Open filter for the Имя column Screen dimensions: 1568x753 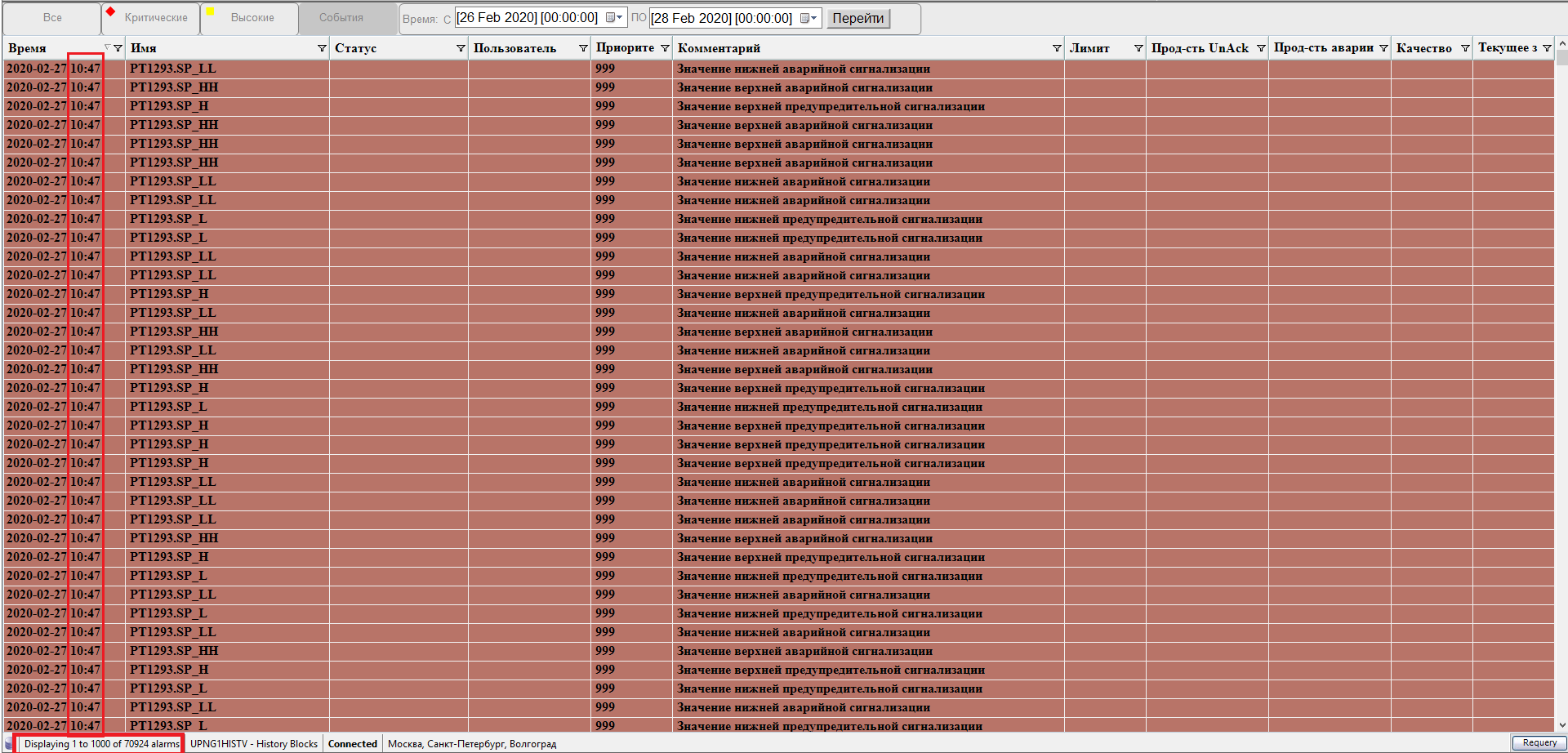point(322,48)
